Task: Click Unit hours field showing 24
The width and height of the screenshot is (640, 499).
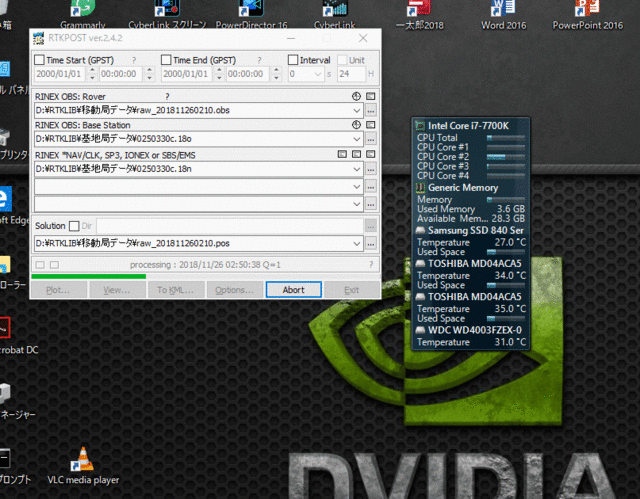Action: [351, 74]
